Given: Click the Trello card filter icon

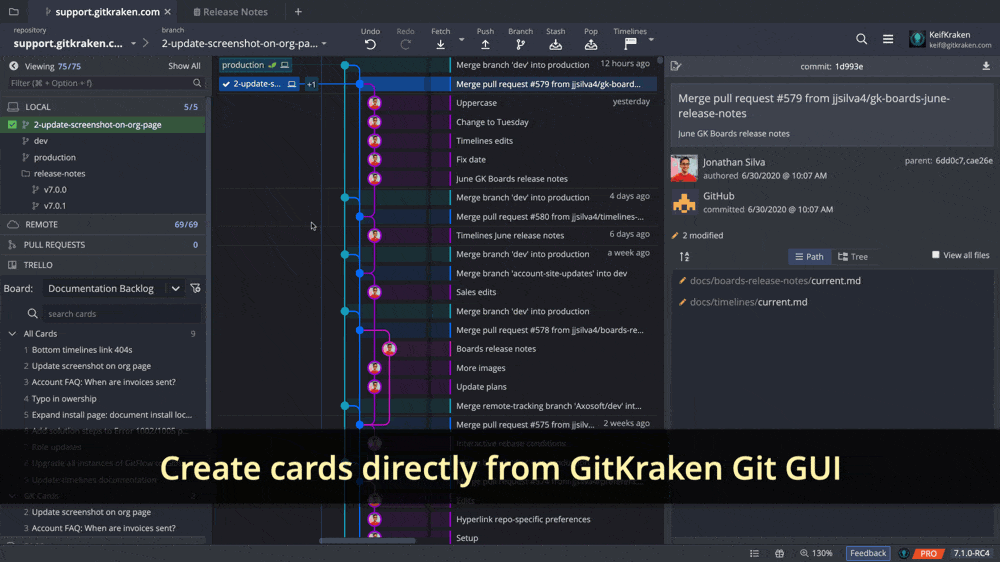Looking at the screenshot, I should pyautogui.click(x=195, y=288).
